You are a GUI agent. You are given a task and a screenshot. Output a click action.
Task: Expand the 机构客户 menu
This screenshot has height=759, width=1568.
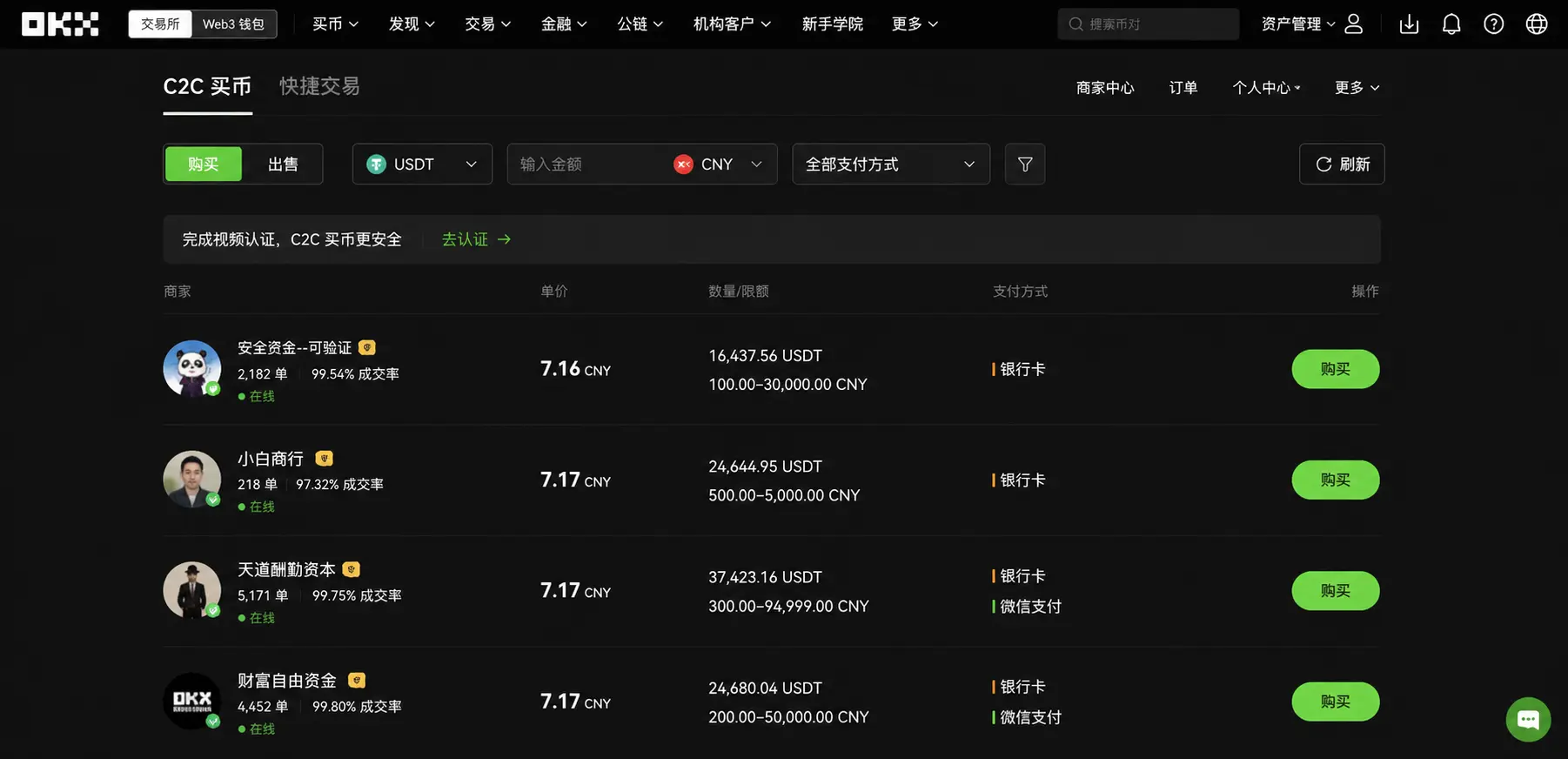click(732, 24)
